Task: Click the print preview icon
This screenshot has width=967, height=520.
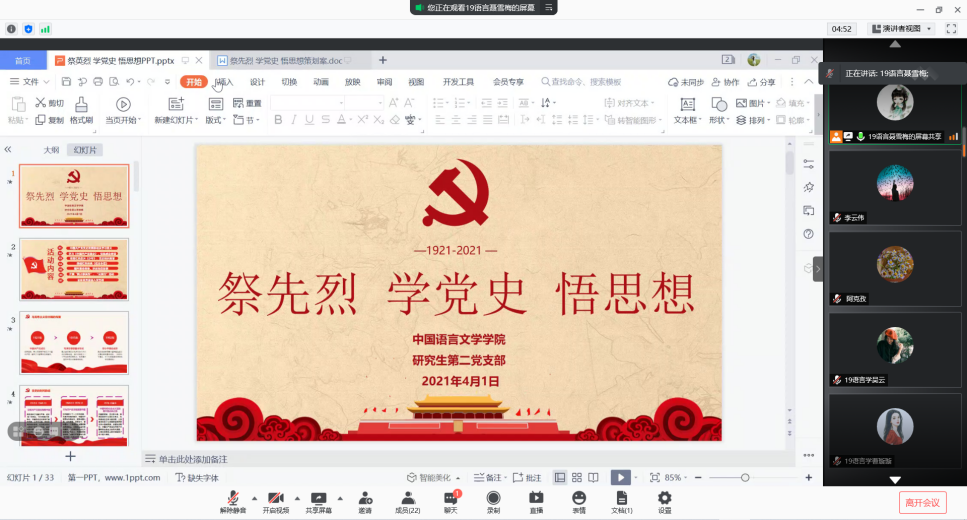Action: click(x=114, y=81)
